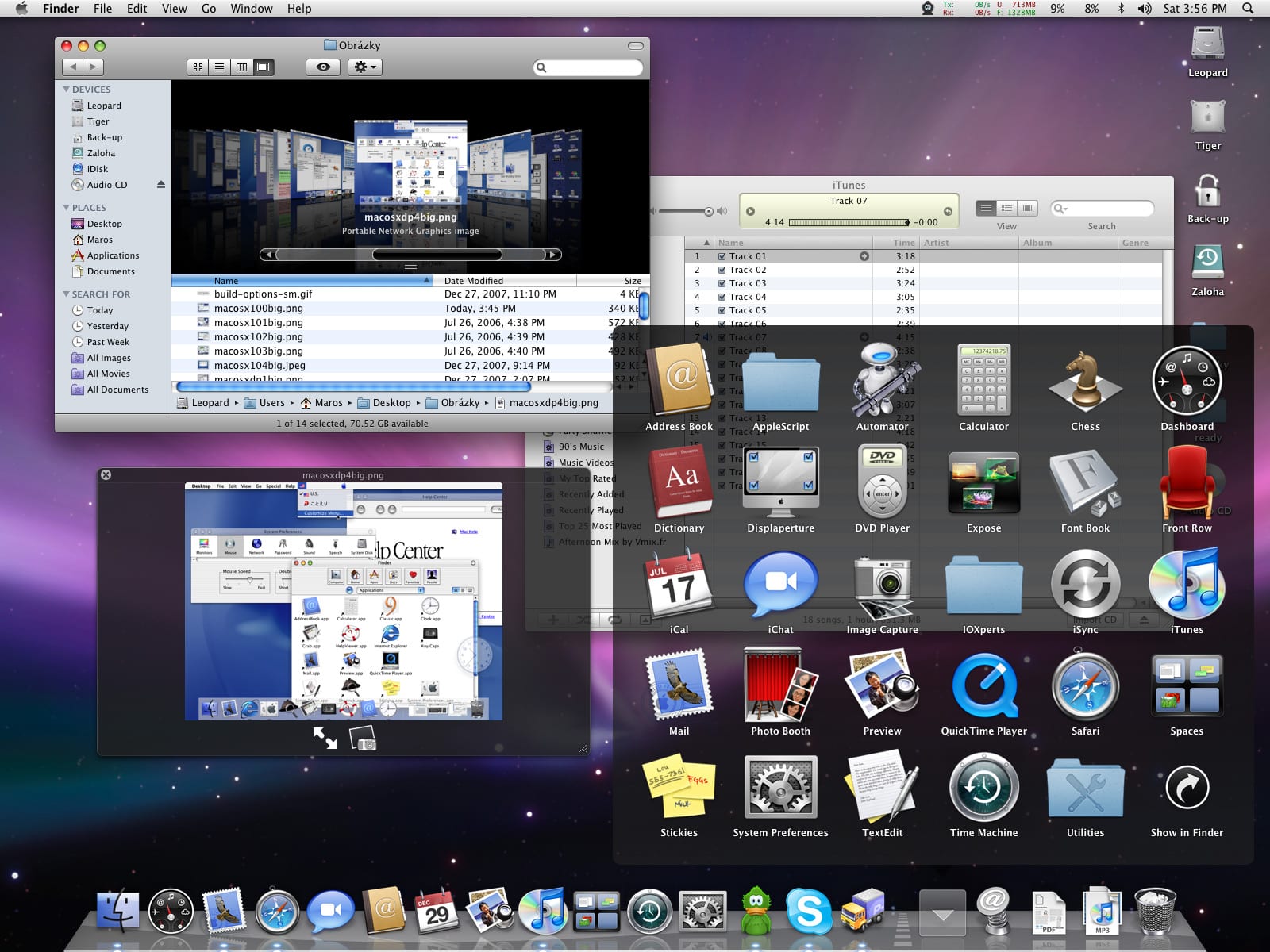1270x952 pixels.
Task: Enter full screen in Quick Look panel
Action: coord(324,738)
